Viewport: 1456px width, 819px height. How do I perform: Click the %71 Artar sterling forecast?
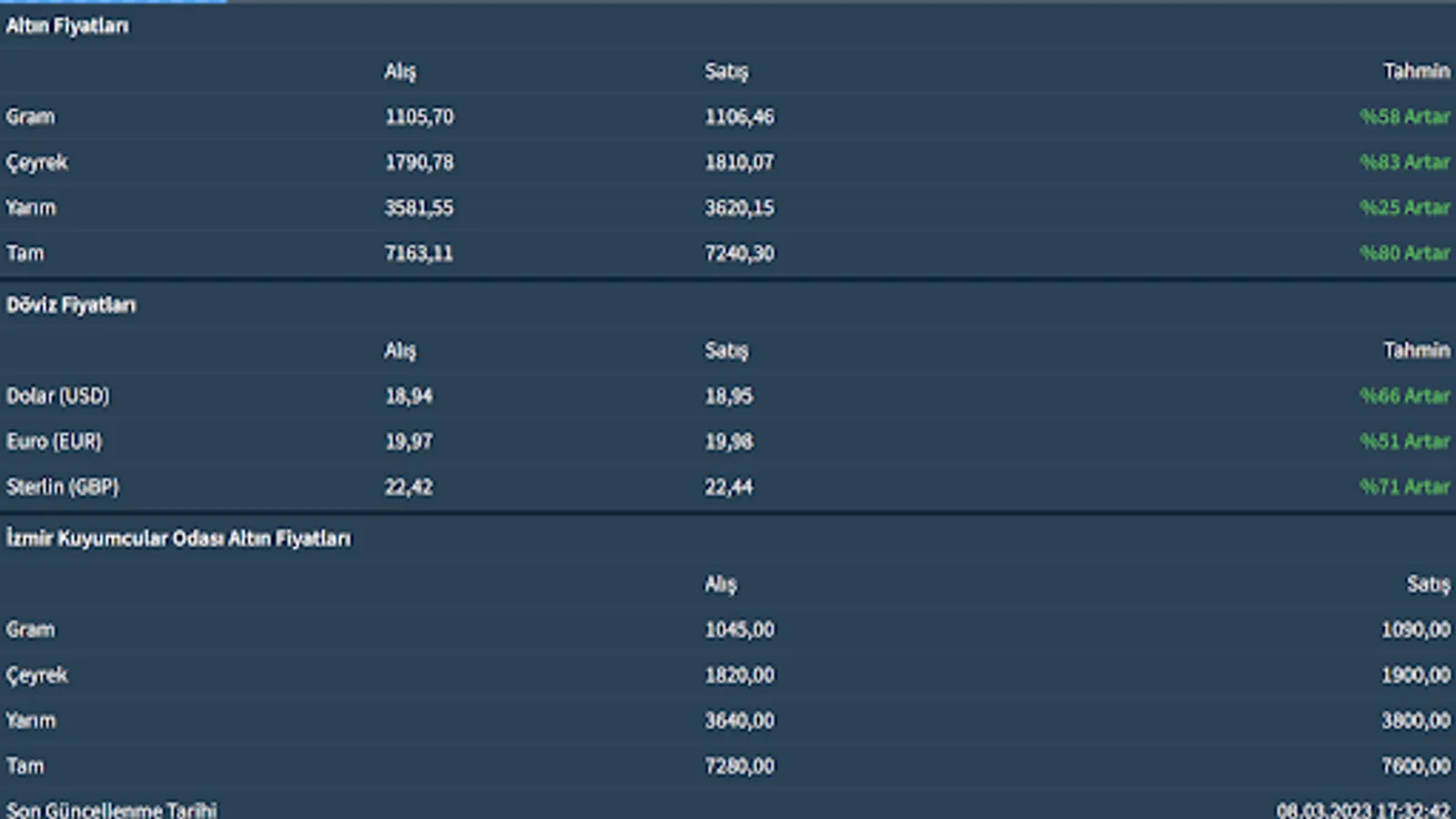click(x=1404, y=487)
